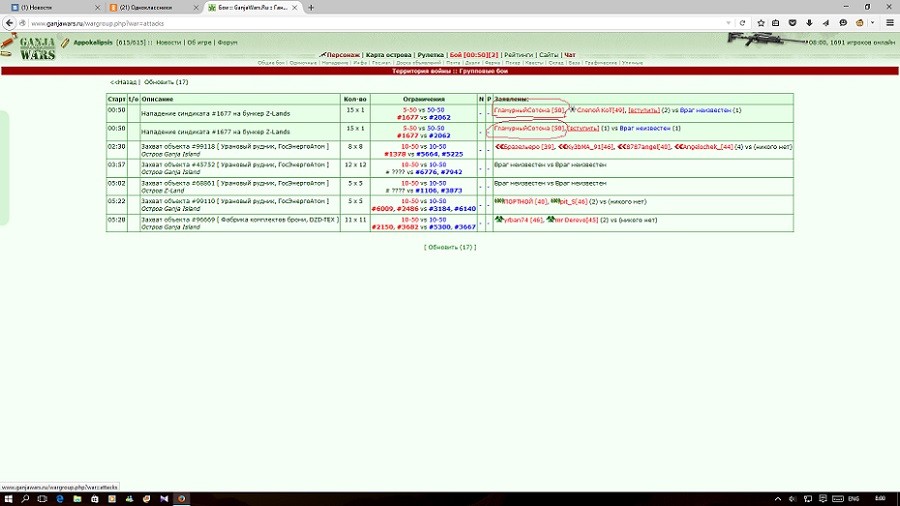The image size is (900, 506).
Task: Click syndicate icon before ПОРТНОЙ [40]
Action: pos(499,201)
